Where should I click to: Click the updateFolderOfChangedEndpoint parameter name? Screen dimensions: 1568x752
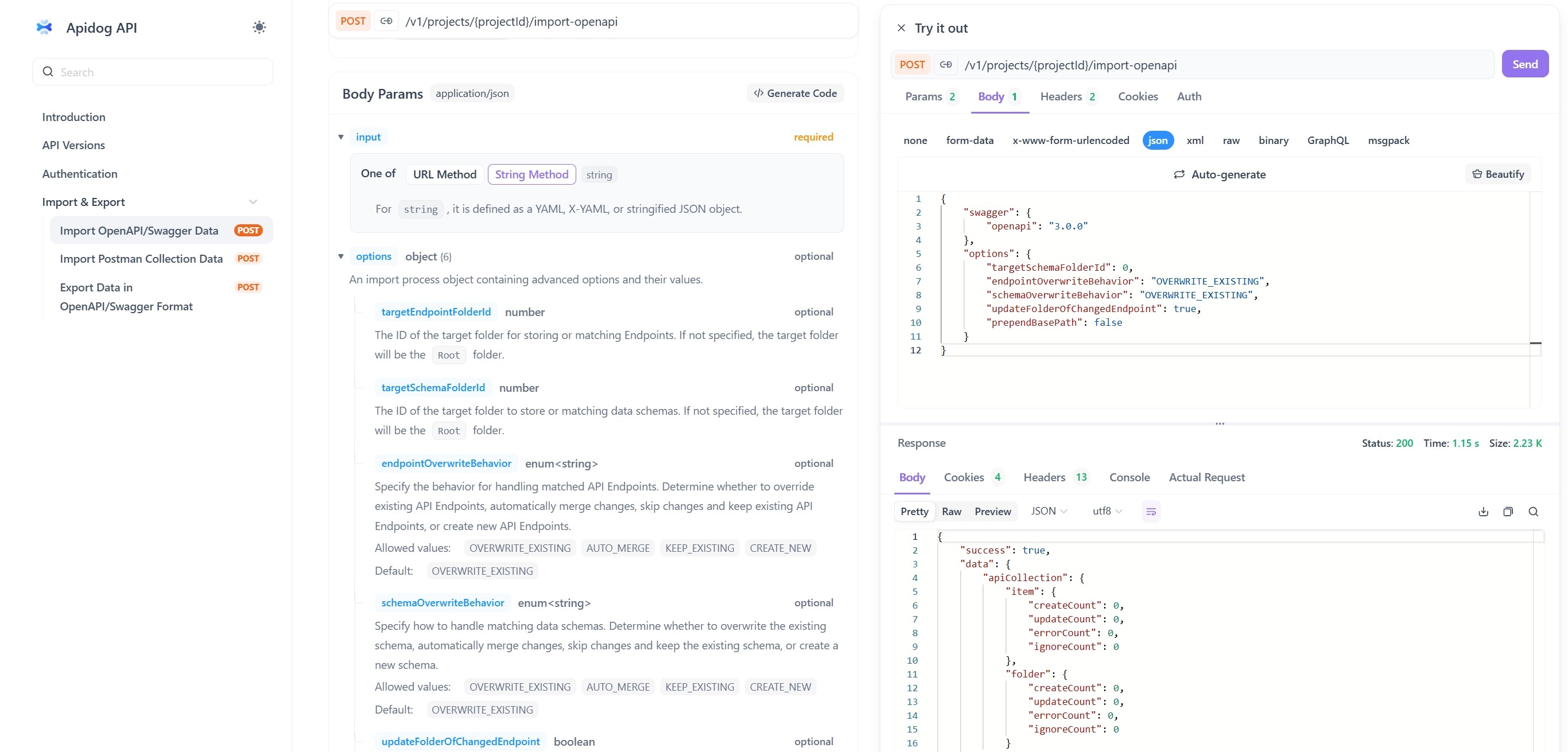(460, 742)
